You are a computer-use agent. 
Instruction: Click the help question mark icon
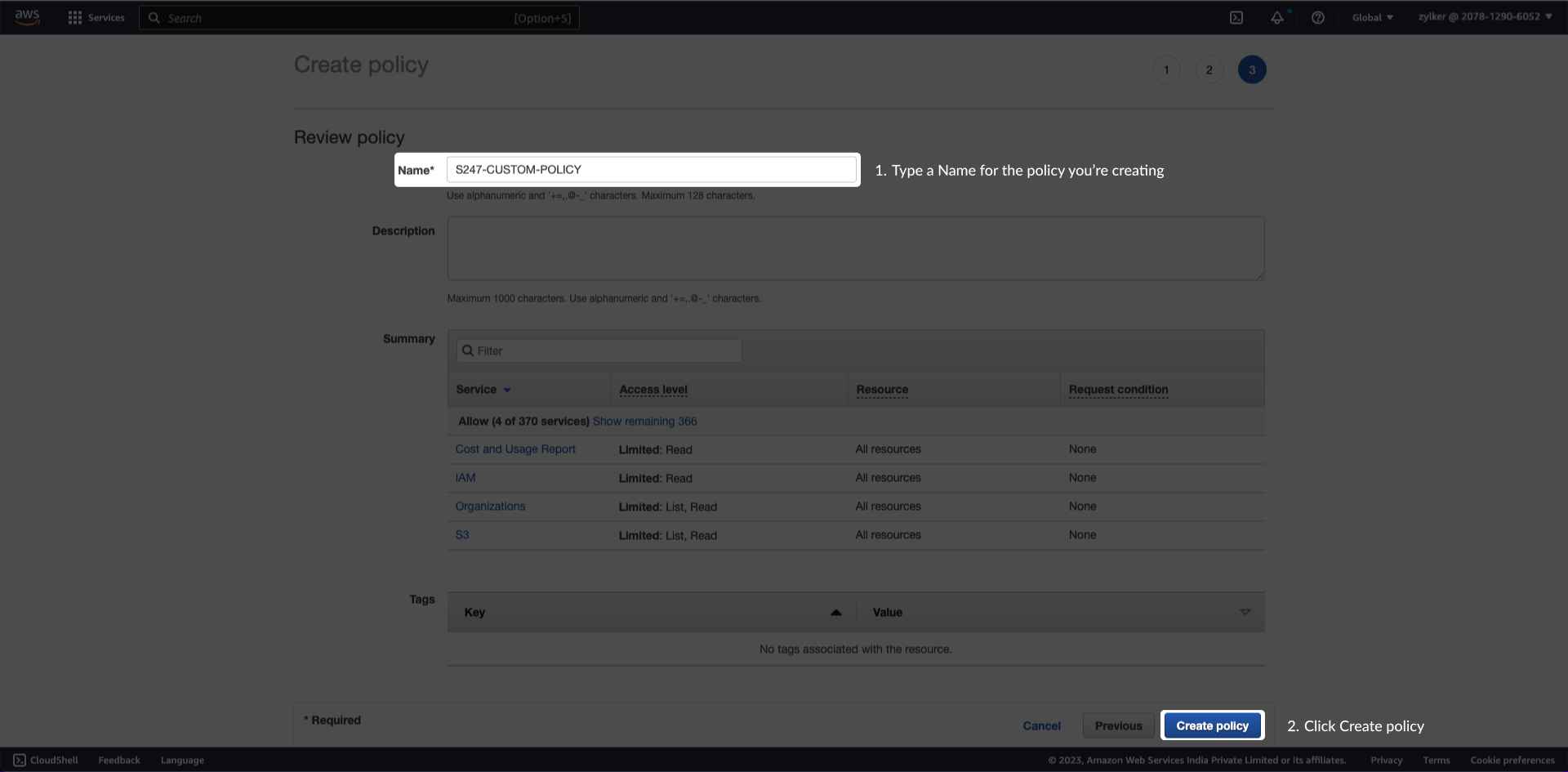(1317, 17)
